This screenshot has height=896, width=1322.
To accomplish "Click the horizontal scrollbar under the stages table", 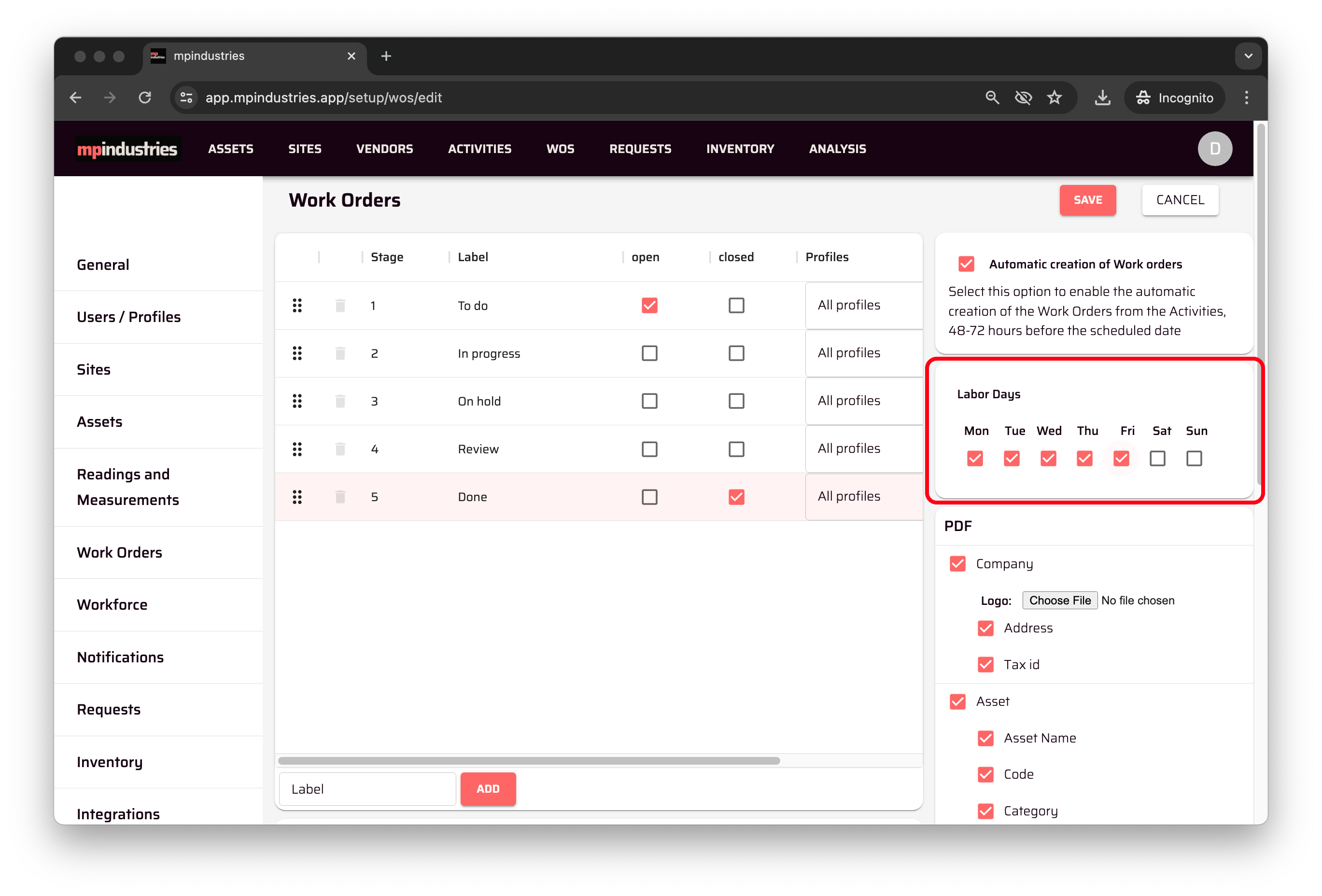I will click(x=528, y=761).
